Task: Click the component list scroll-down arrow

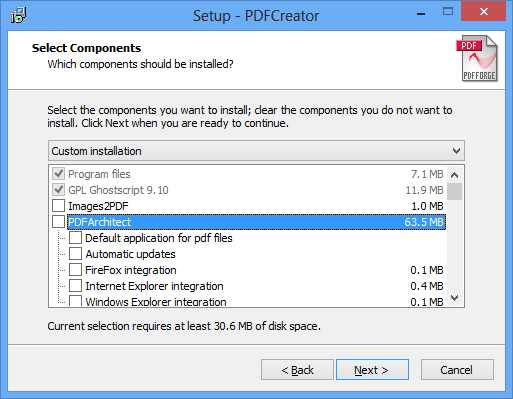Action: [454, 297]
